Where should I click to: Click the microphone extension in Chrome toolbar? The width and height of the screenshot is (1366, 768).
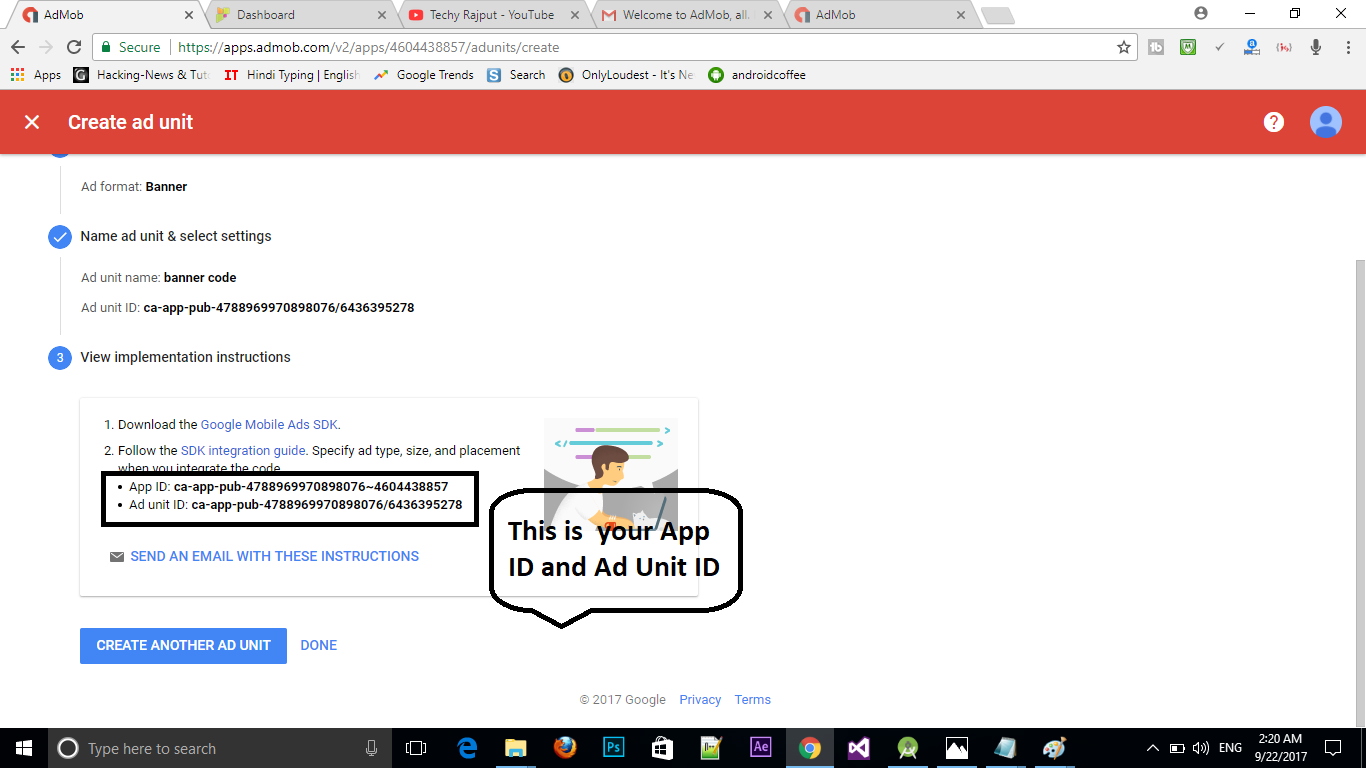[1316, 47]
